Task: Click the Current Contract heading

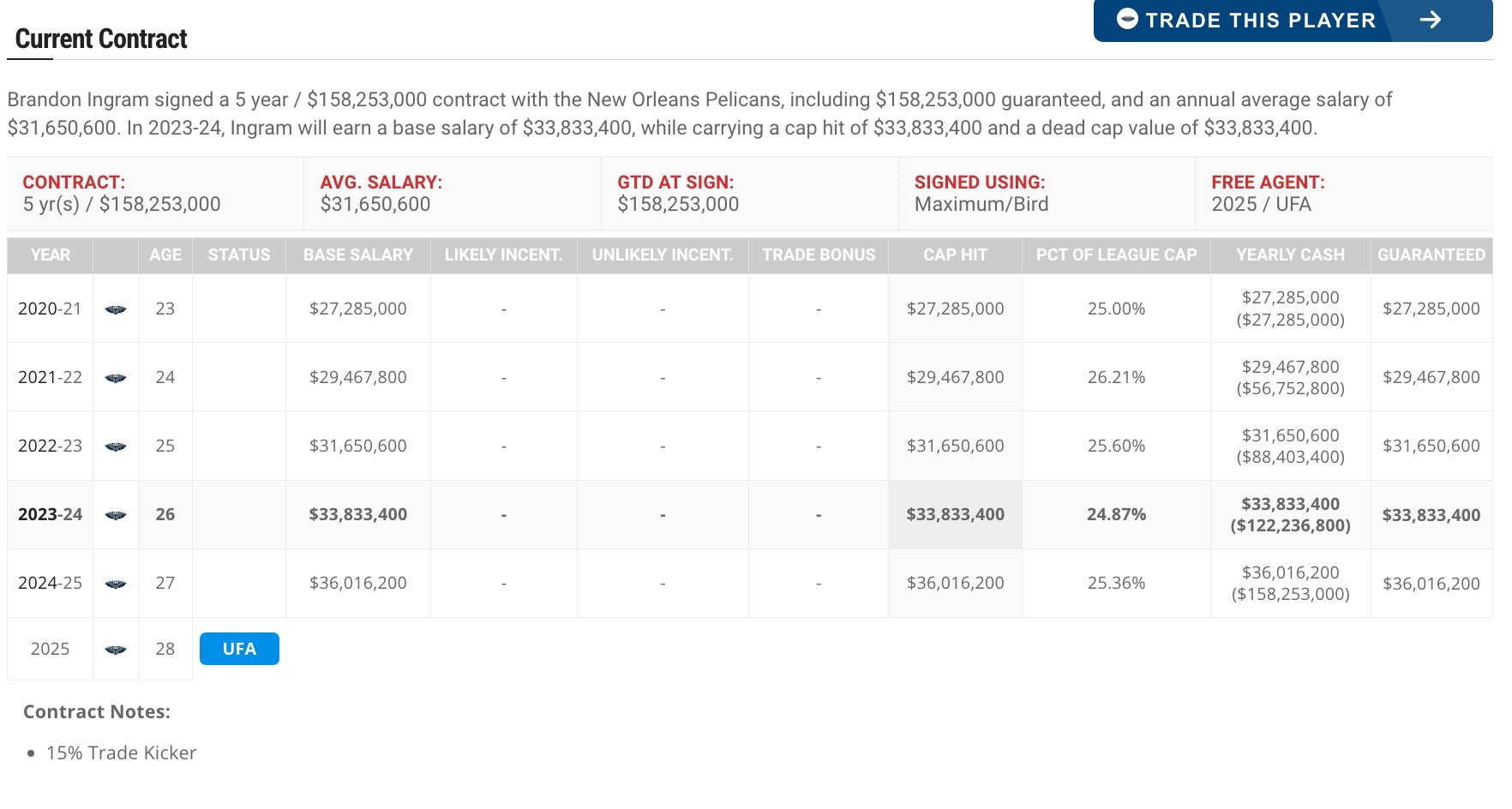Action: (101, 39)
